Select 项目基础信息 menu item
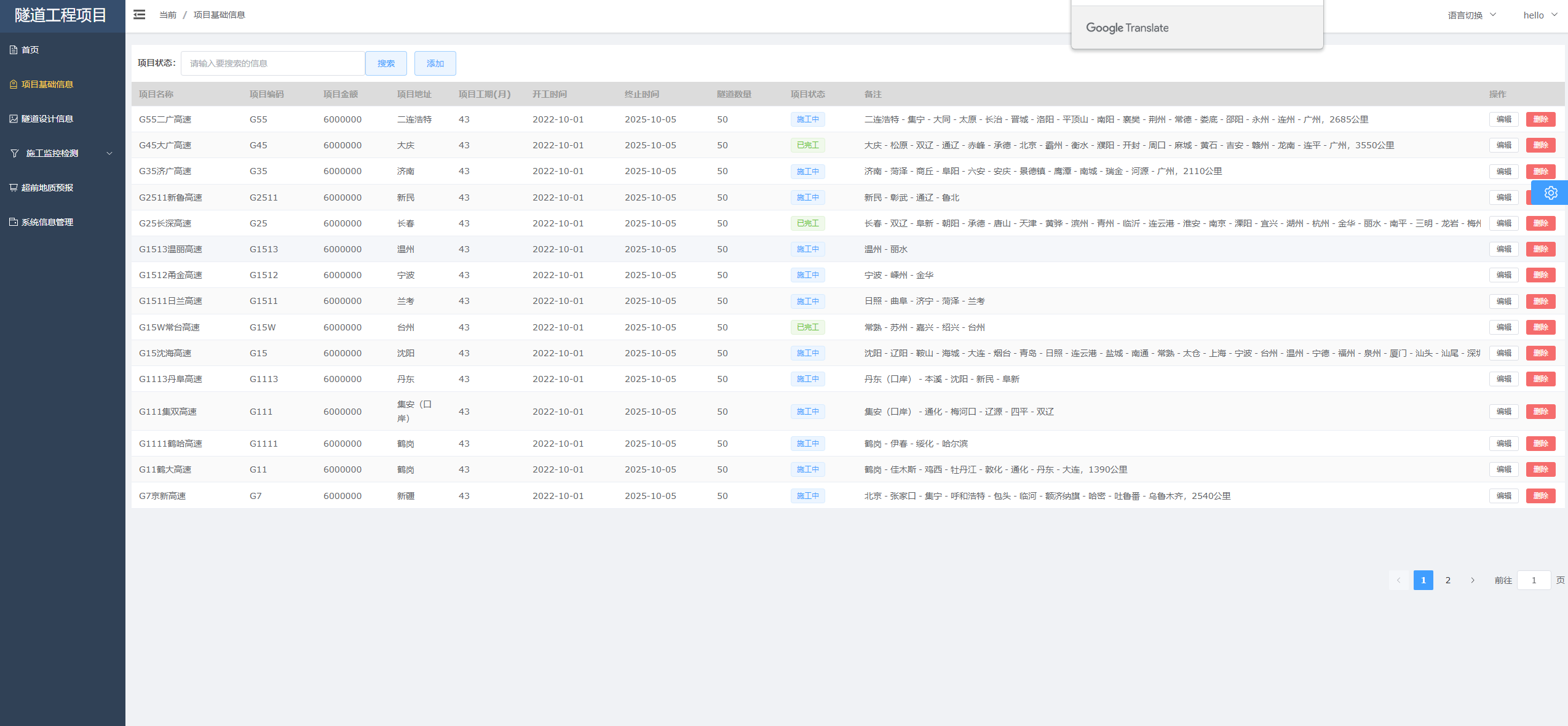 pos(63,84)
